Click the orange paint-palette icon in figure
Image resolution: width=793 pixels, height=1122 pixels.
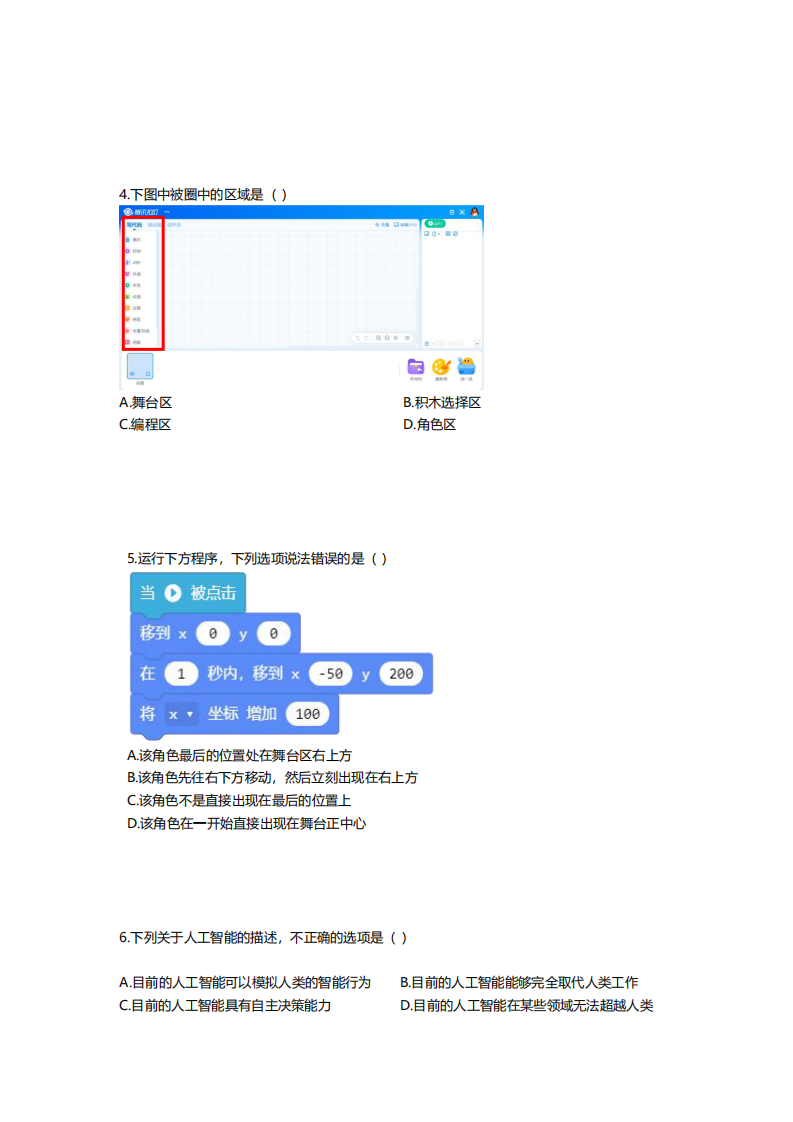(441, 366)
